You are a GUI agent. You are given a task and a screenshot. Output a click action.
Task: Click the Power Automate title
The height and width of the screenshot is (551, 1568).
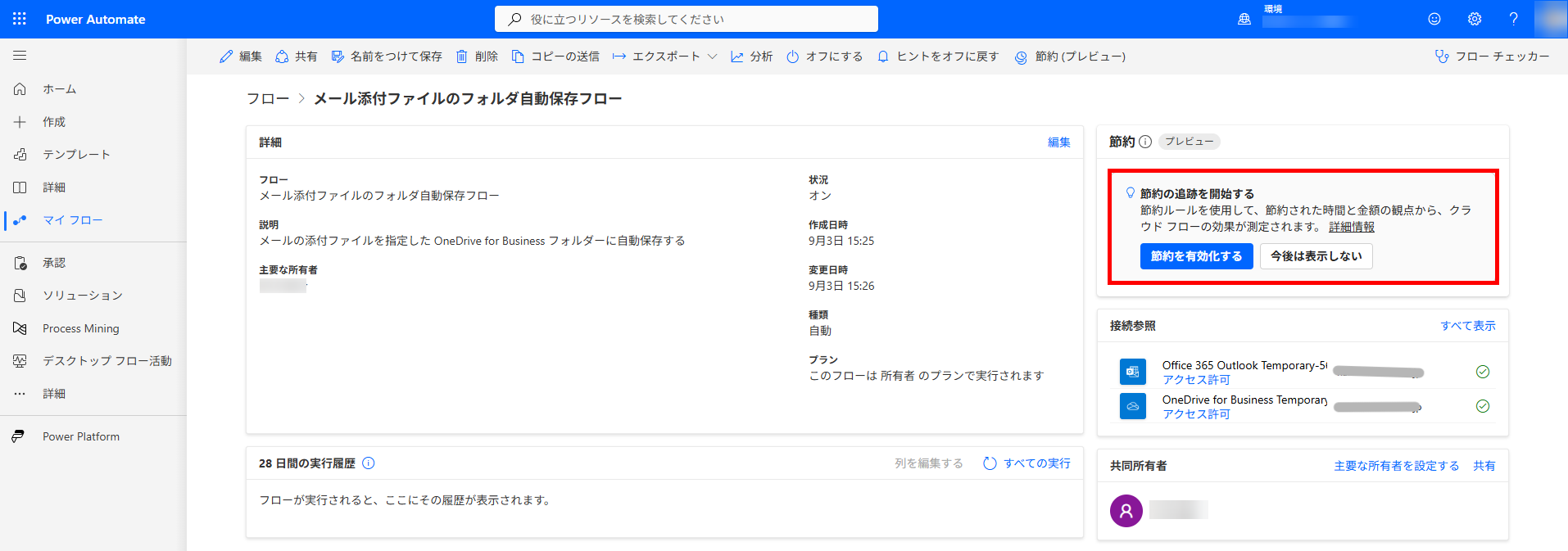pos(96,19)
